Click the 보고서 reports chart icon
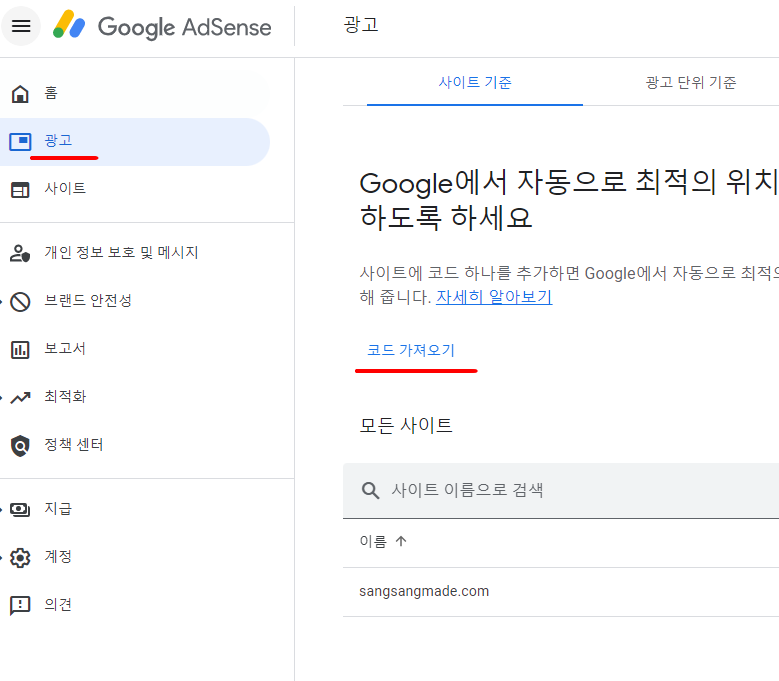This screenshot has height=681, width=779. [x=20, y=350]
